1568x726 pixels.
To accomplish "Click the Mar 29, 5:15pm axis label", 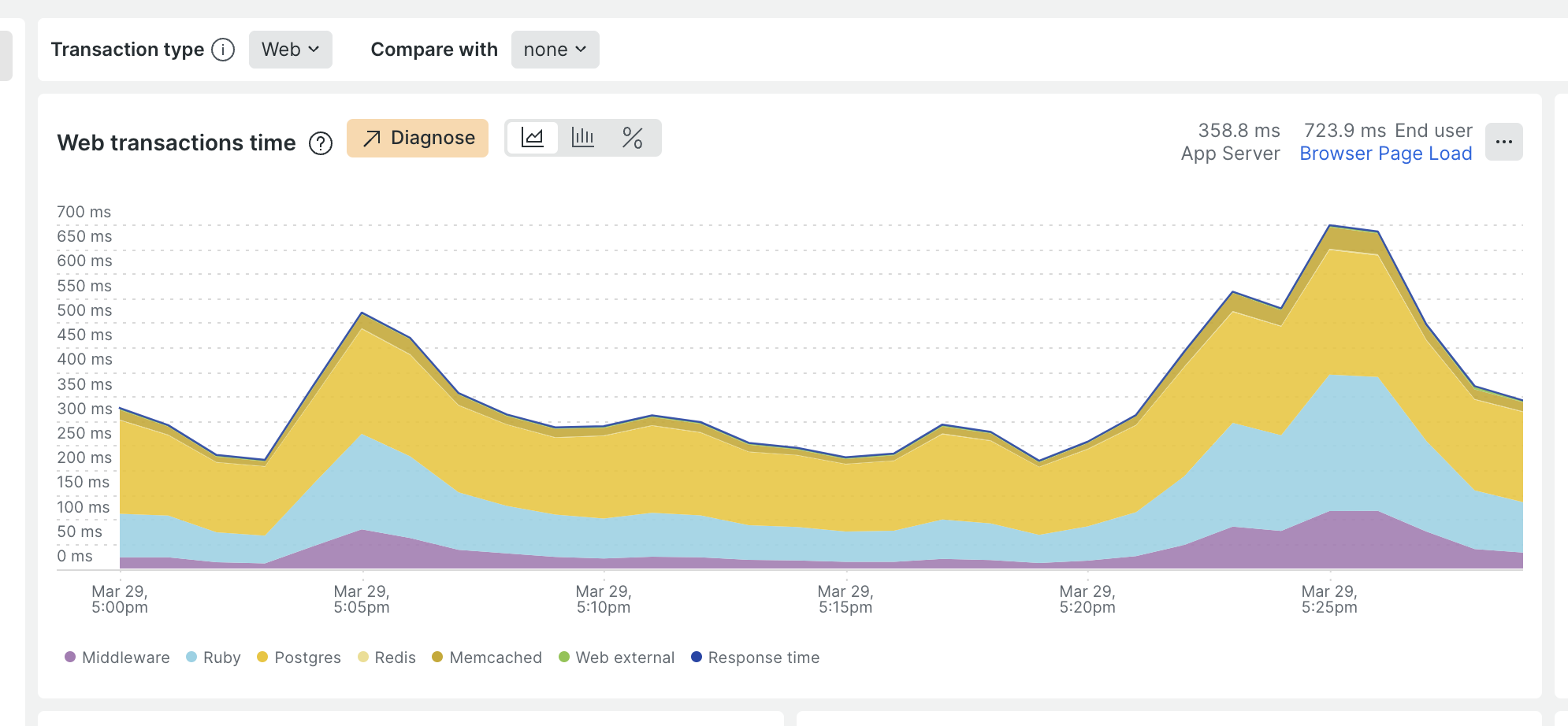I will 845,599.
